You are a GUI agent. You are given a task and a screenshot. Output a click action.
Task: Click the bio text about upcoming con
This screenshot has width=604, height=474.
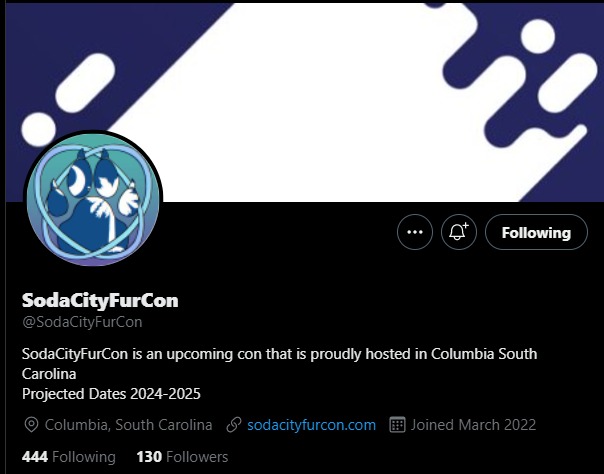(279, 363)
